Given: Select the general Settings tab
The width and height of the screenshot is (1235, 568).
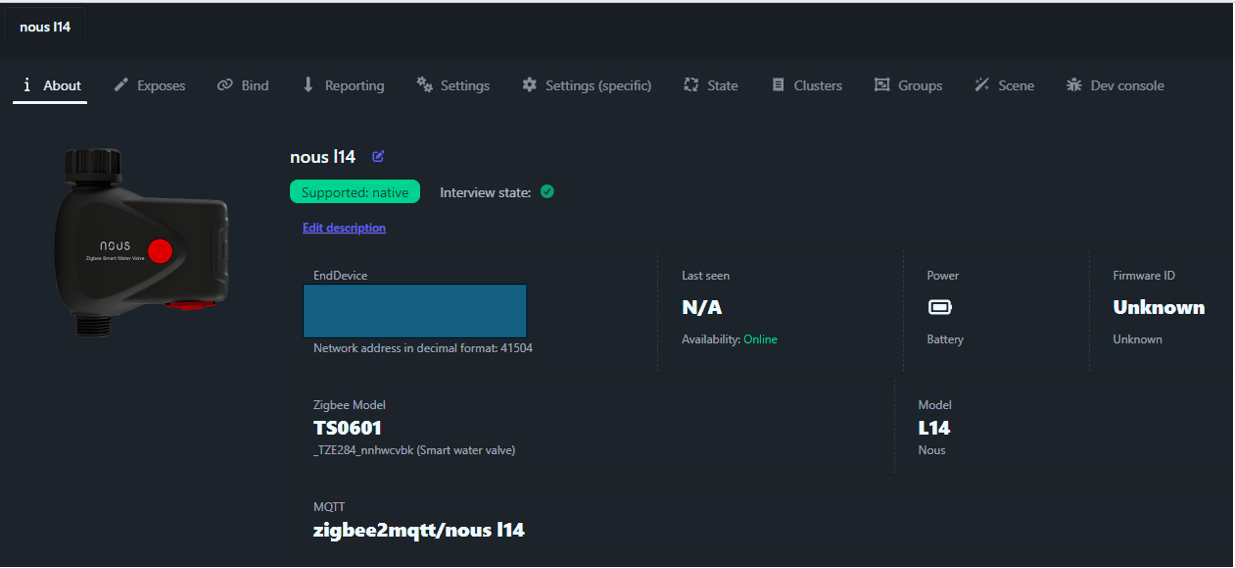Looking at the screenshot, I should point(453,85).
